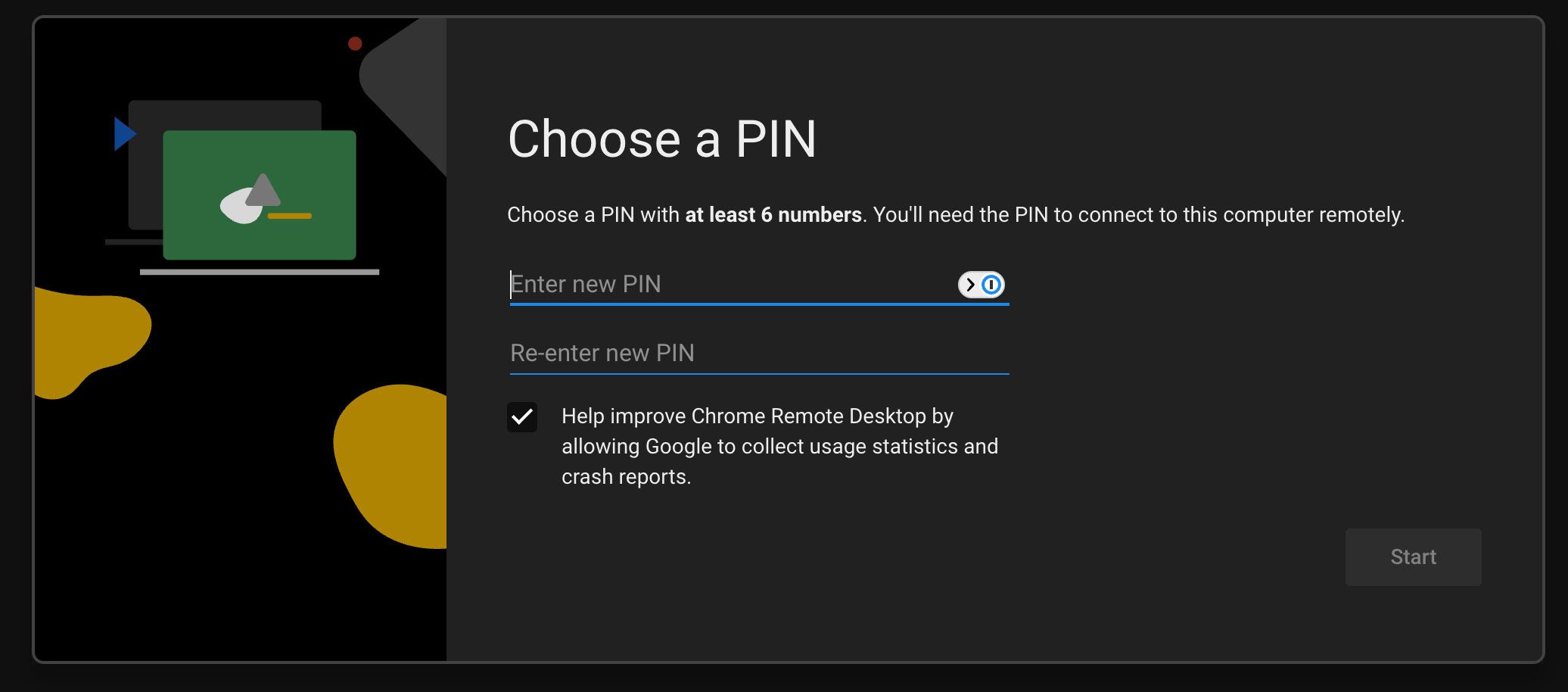The width and height of the screenshot is (1568, 692).
Task: Click the gray triangle on the green screen
Action: [263, 191]
